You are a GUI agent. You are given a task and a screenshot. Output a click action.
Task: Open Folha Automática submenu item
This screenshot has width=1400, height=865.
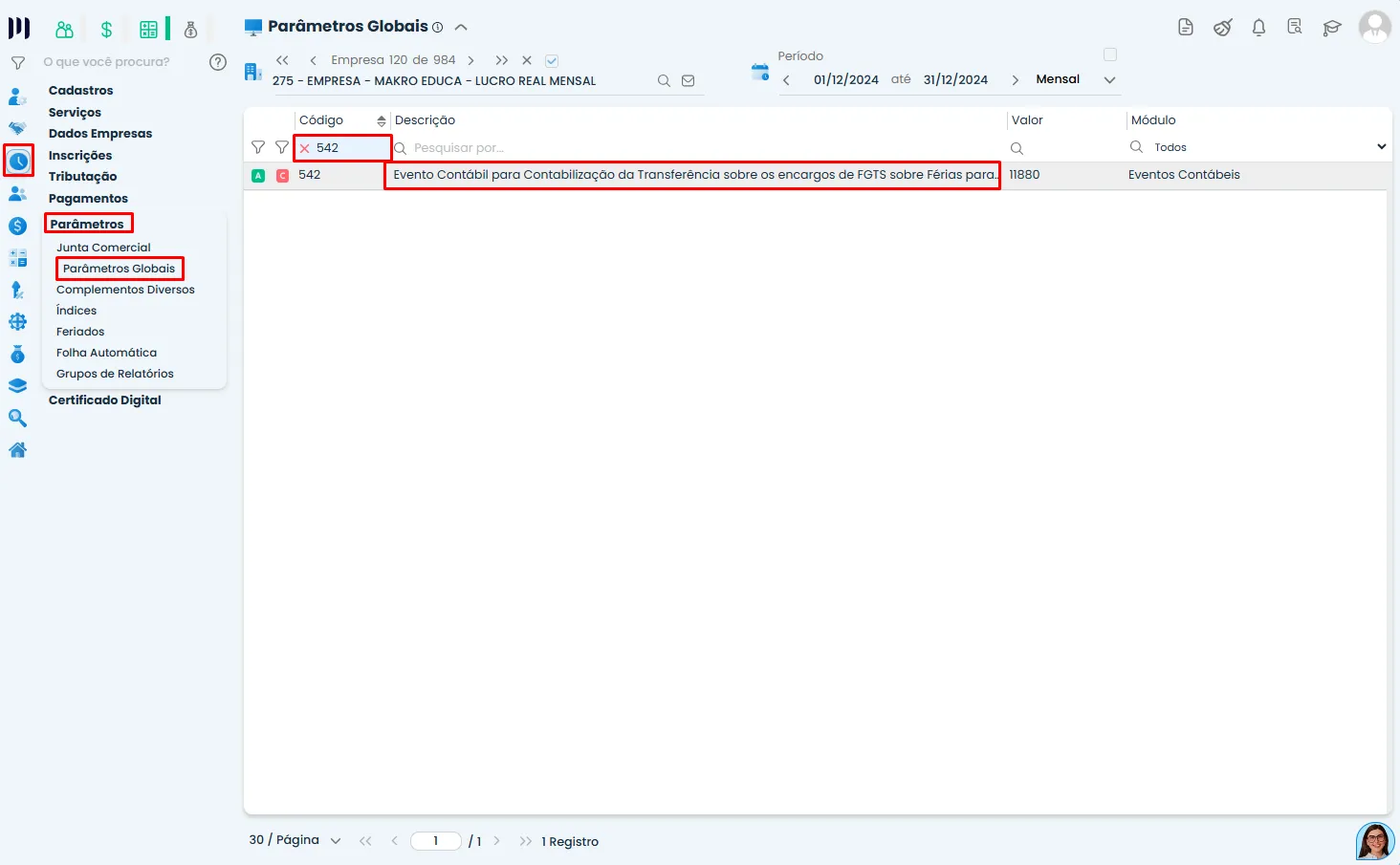(106, 353)
